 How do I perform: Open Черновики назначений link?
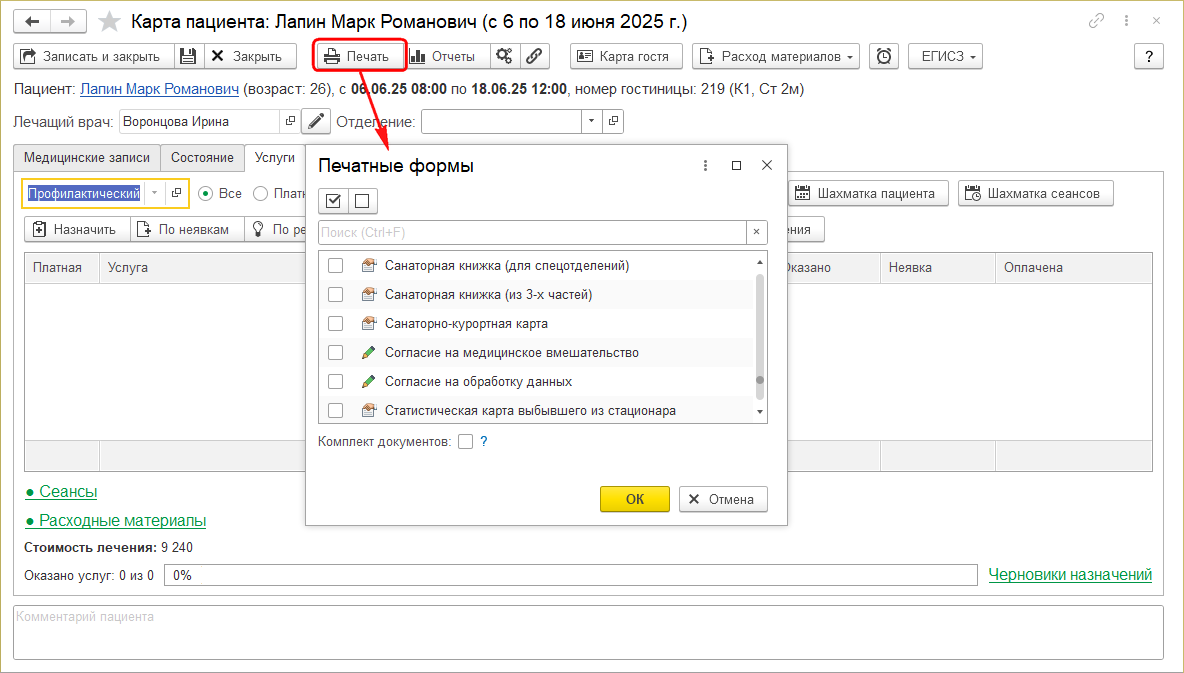1070,575
